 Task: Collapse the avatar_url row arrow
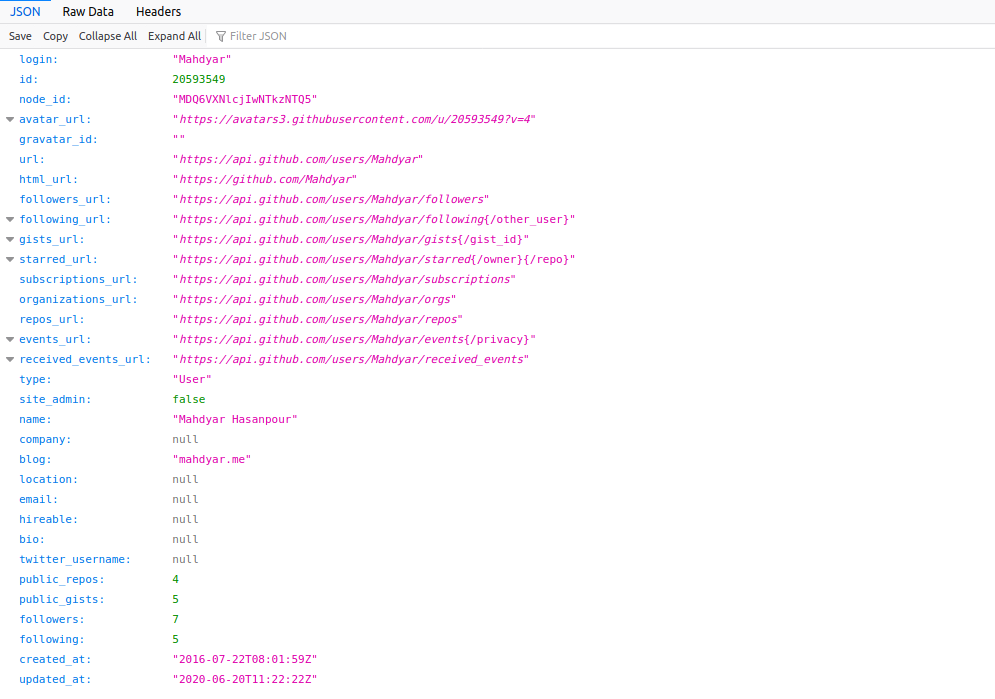tap(10, 119)
